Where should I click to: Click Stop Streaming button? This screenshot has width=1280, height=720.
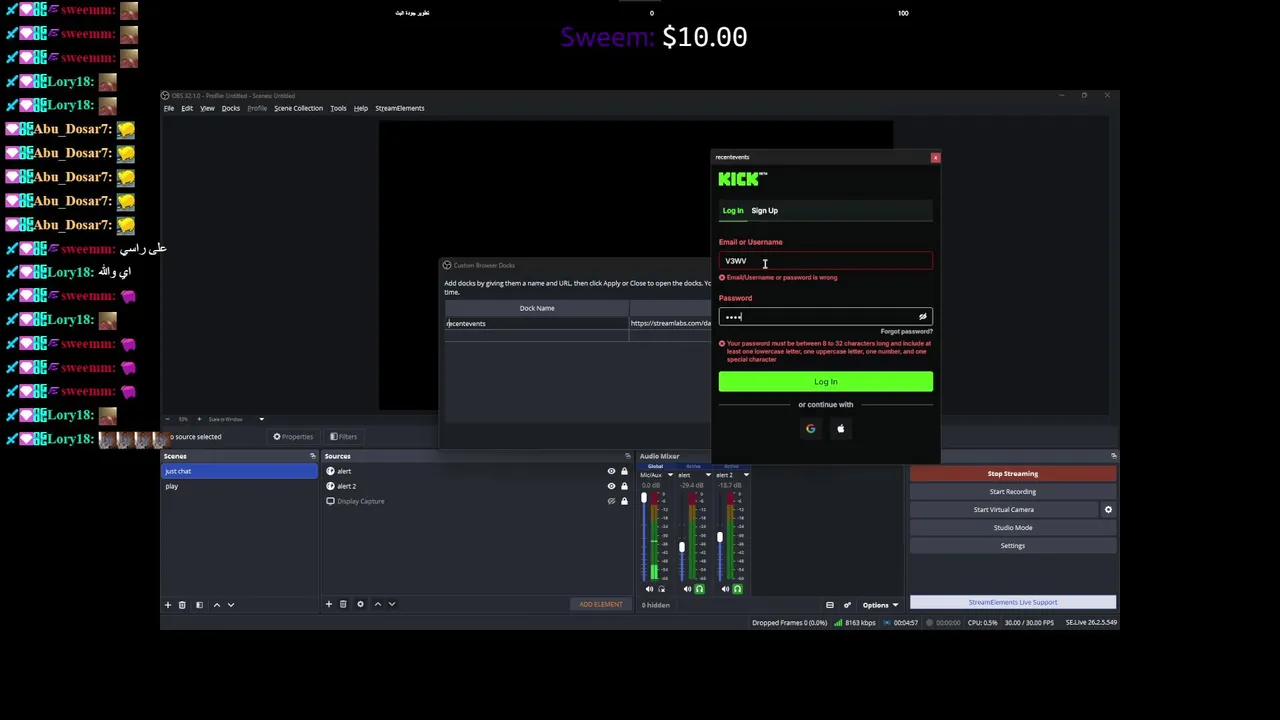tap(1013, 474)
